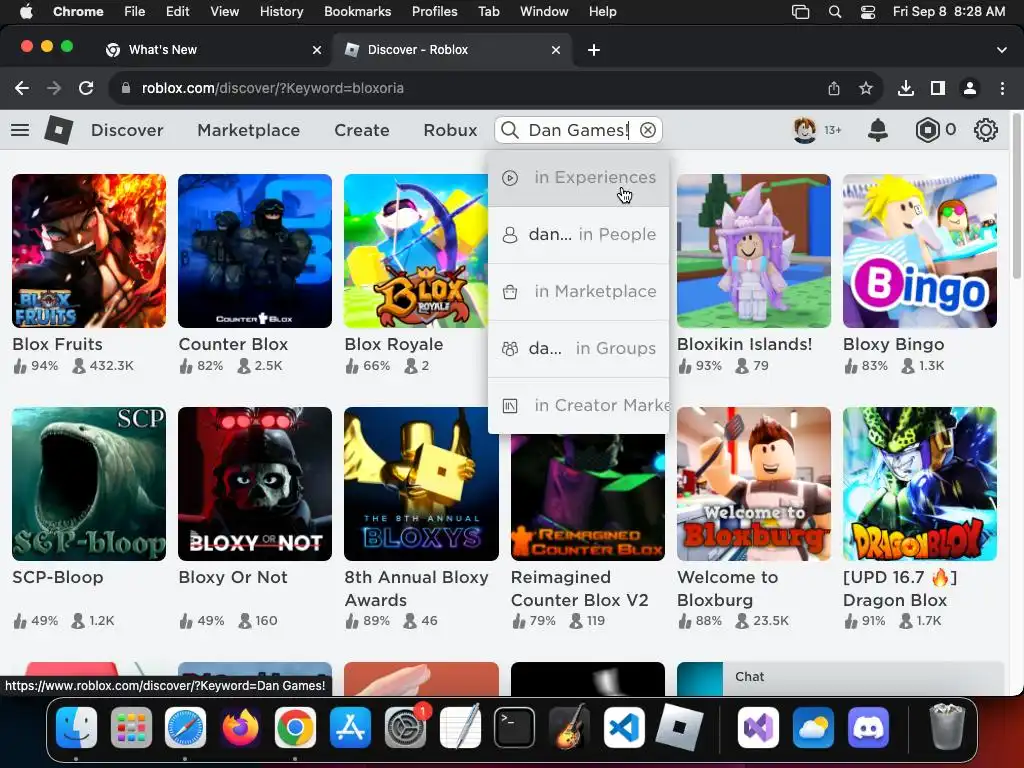The width and height of the screenshot is (1024, 768).
Task: Reload the current page
Action: 86,88
